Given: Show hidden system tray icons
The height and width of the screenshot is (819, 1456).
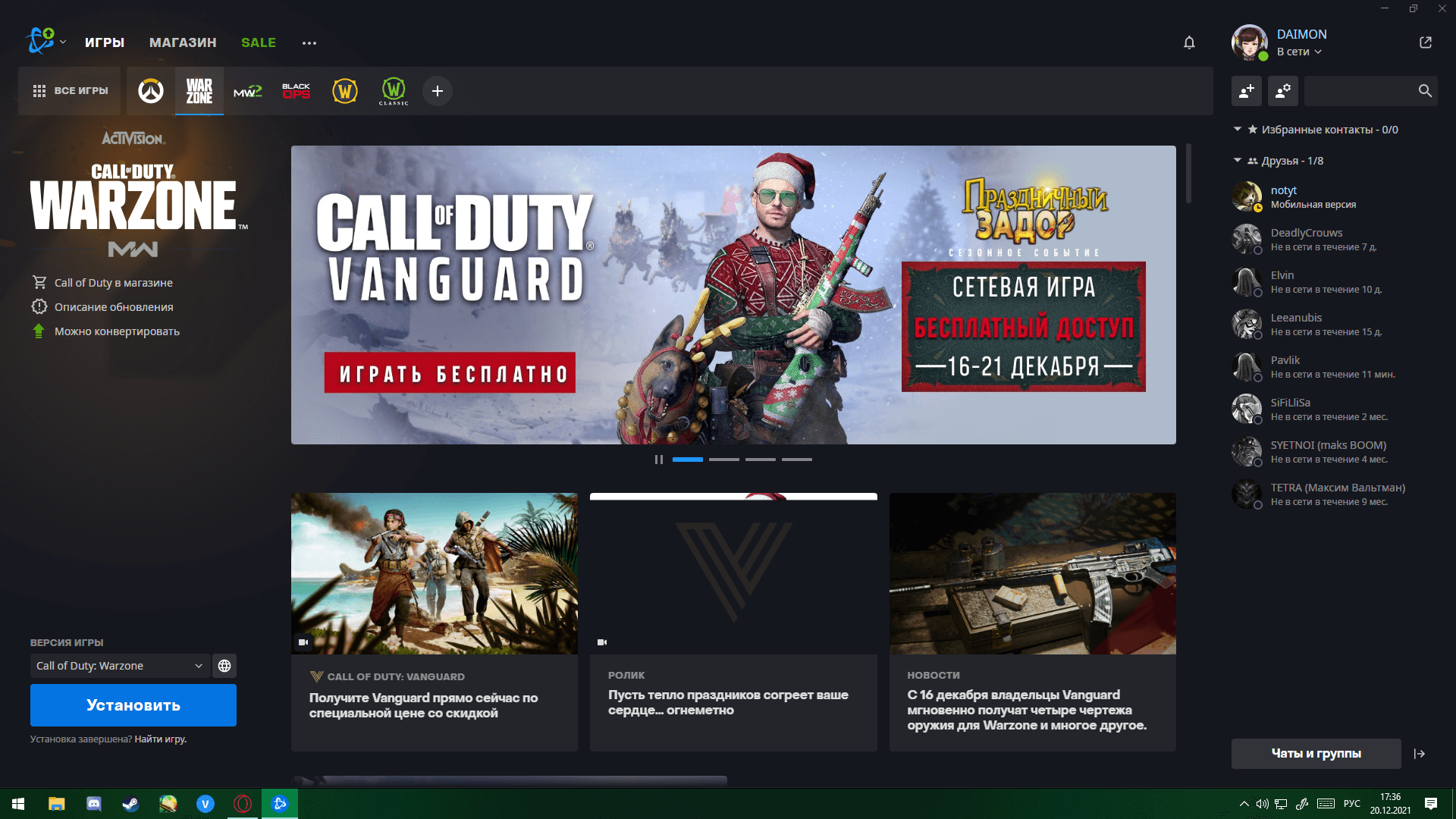Looking at the screenshot, I should coord(1244,804).
